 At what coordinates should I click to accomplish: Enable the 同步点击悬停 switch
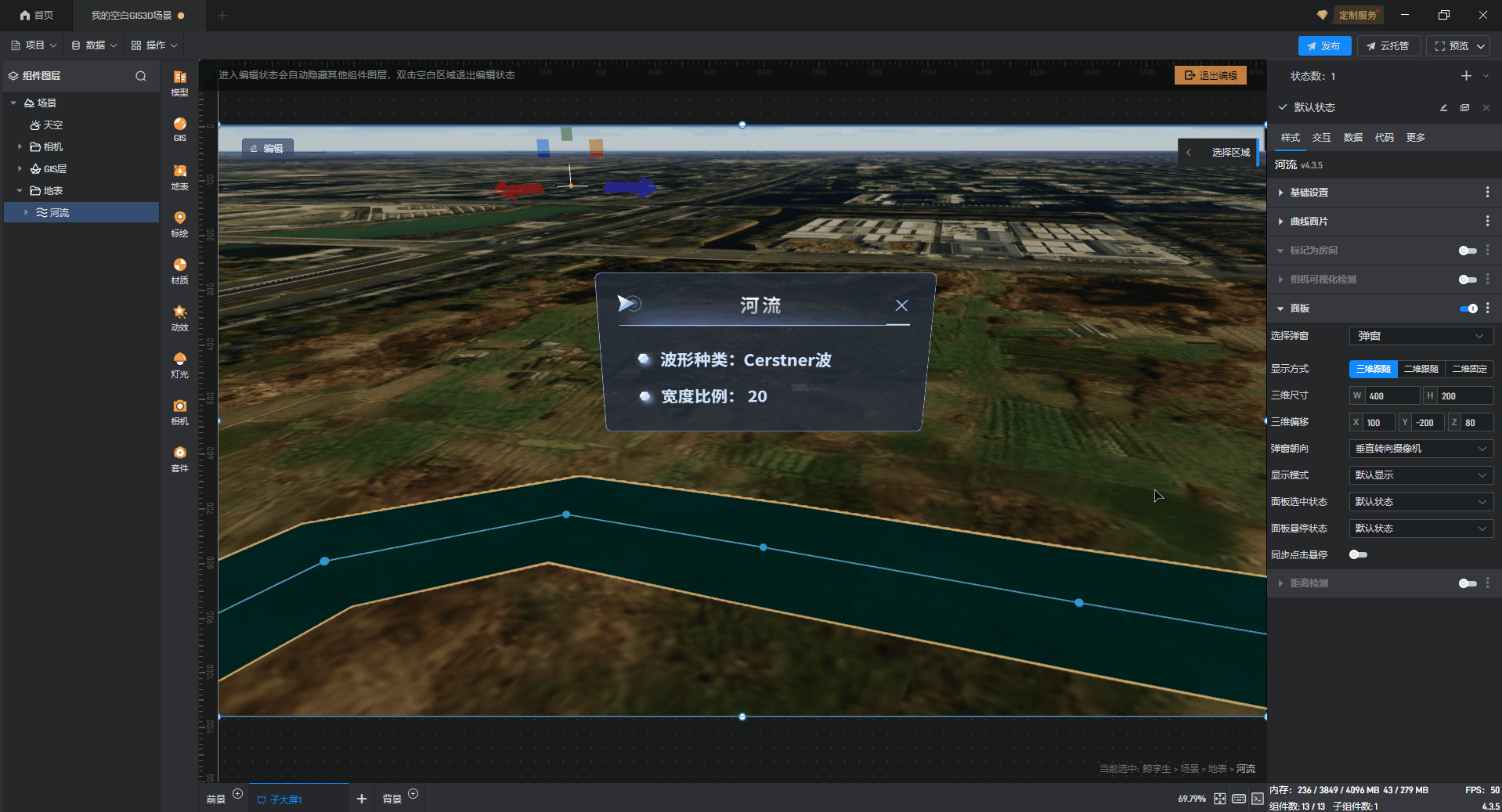tap(1358, 554)
